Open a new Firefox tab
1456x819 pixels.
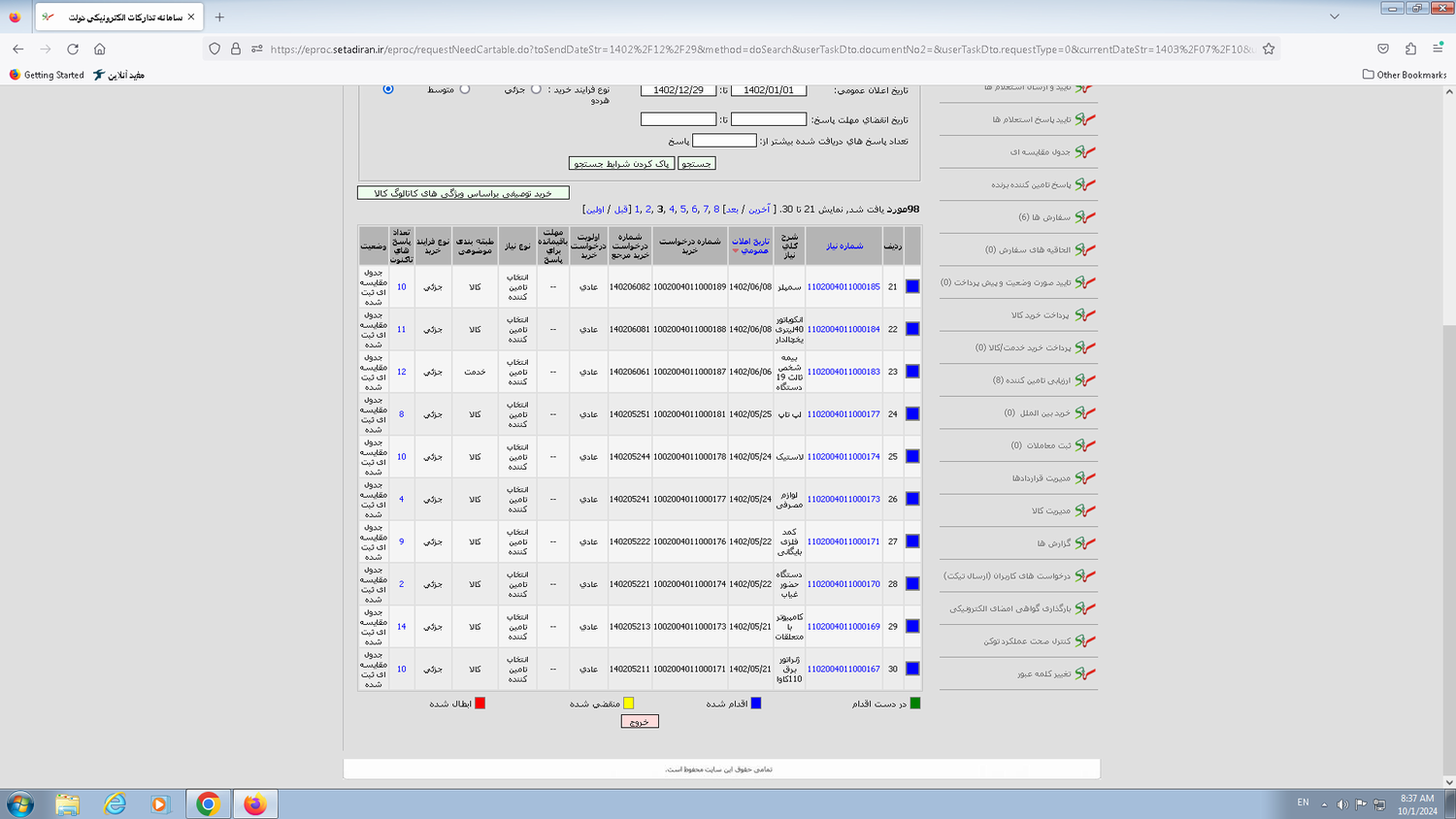coord(219,16)
